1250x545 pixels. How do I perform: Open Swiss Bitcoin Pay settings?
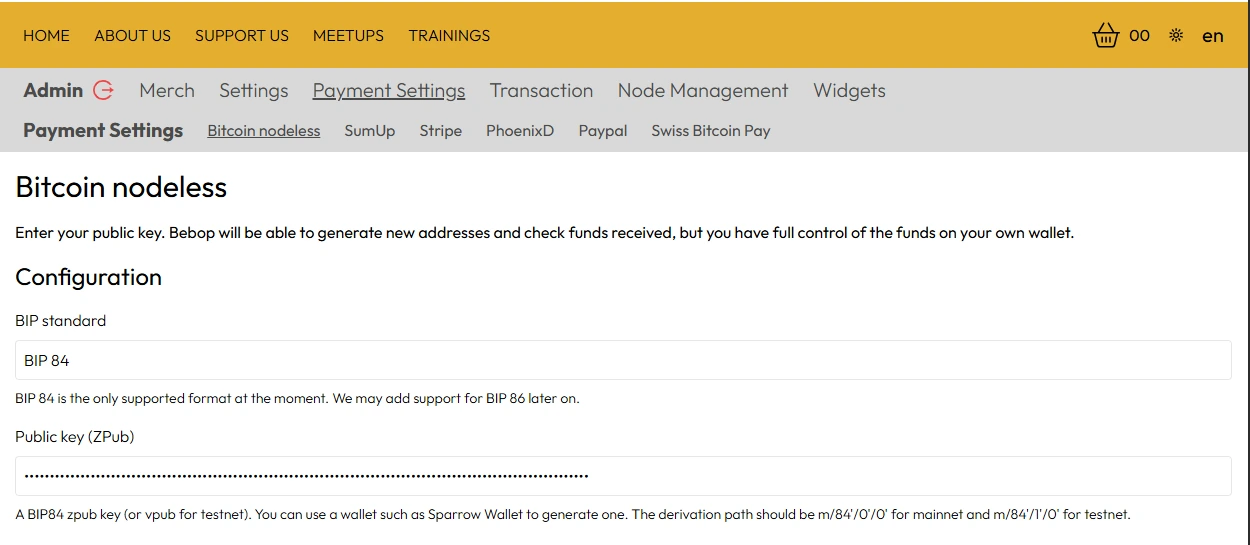click(710, 131)
